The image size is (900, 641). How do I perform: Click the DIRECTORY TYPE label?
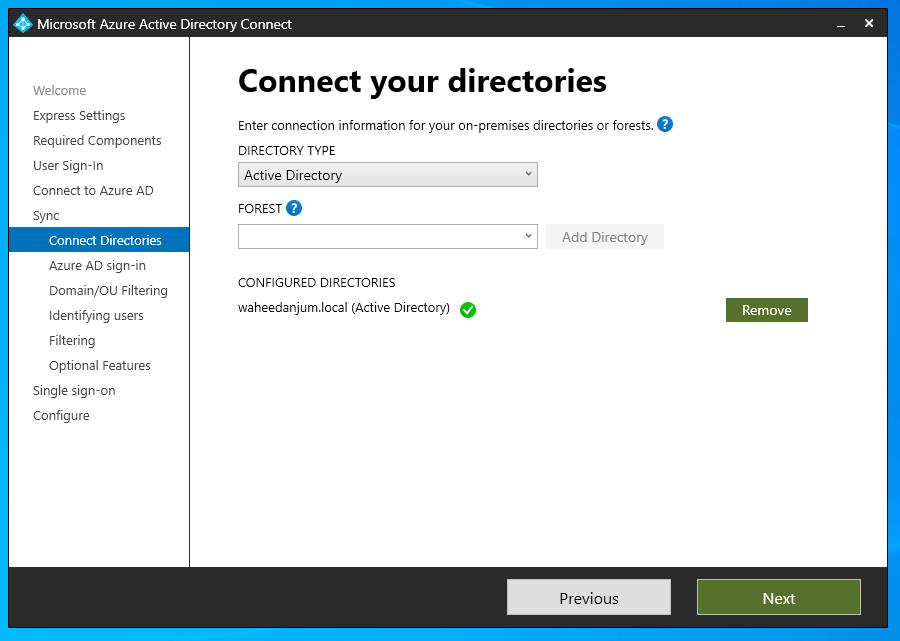[x=286, y=150]
